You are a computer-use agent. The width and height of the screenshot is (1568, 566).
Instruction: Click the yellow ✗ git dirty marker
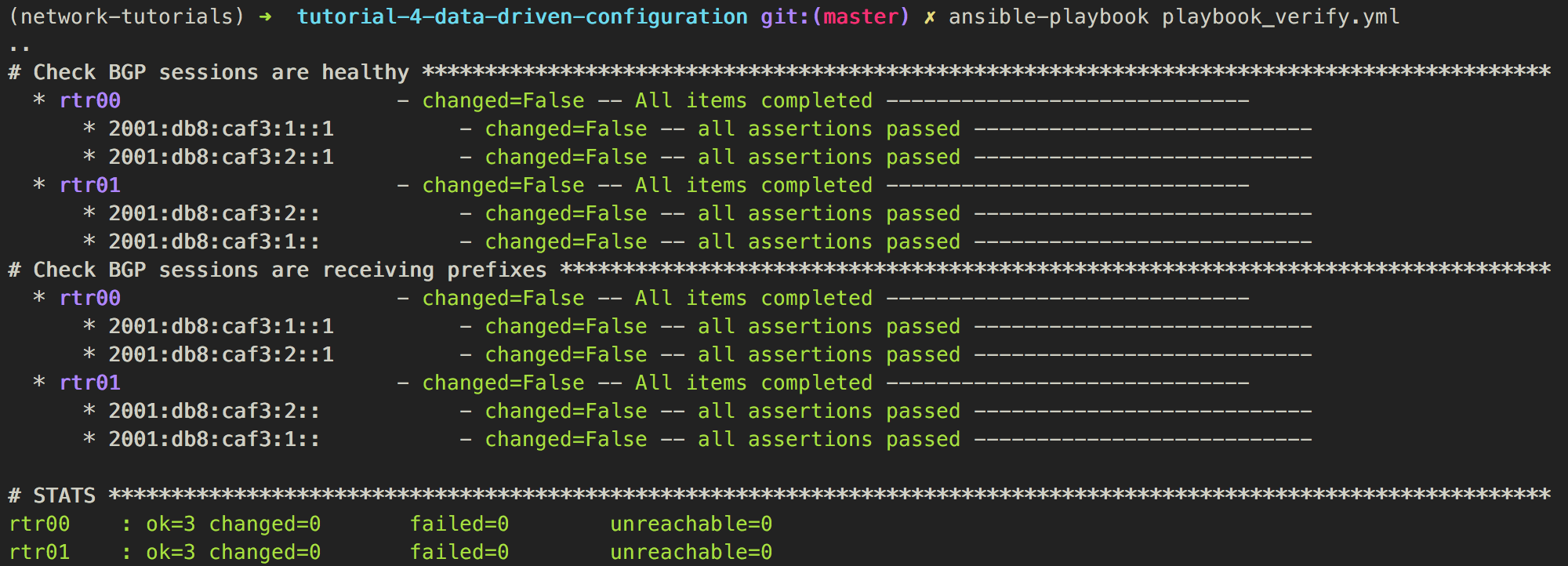pos(930,17)
